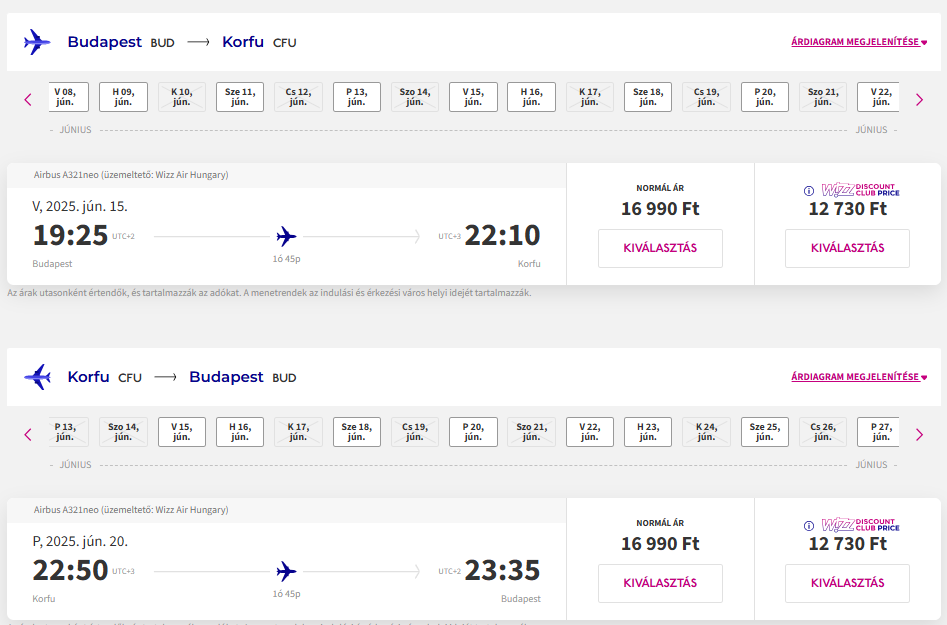The width and height of the screenshot is (947, 625).
Task: Select outbound date H 09, jún.
Action: click(123, 97)
